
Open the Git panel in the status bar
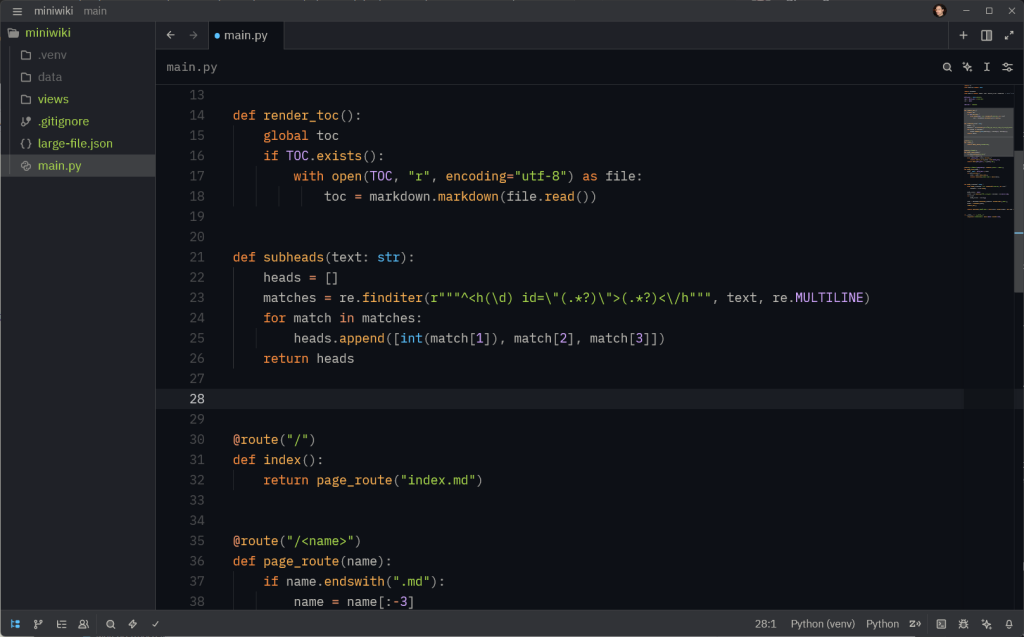[38, 623]
